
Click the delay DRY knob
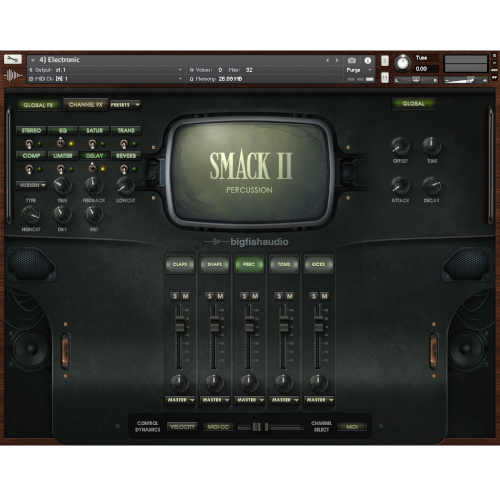click(x=62, y=215)
